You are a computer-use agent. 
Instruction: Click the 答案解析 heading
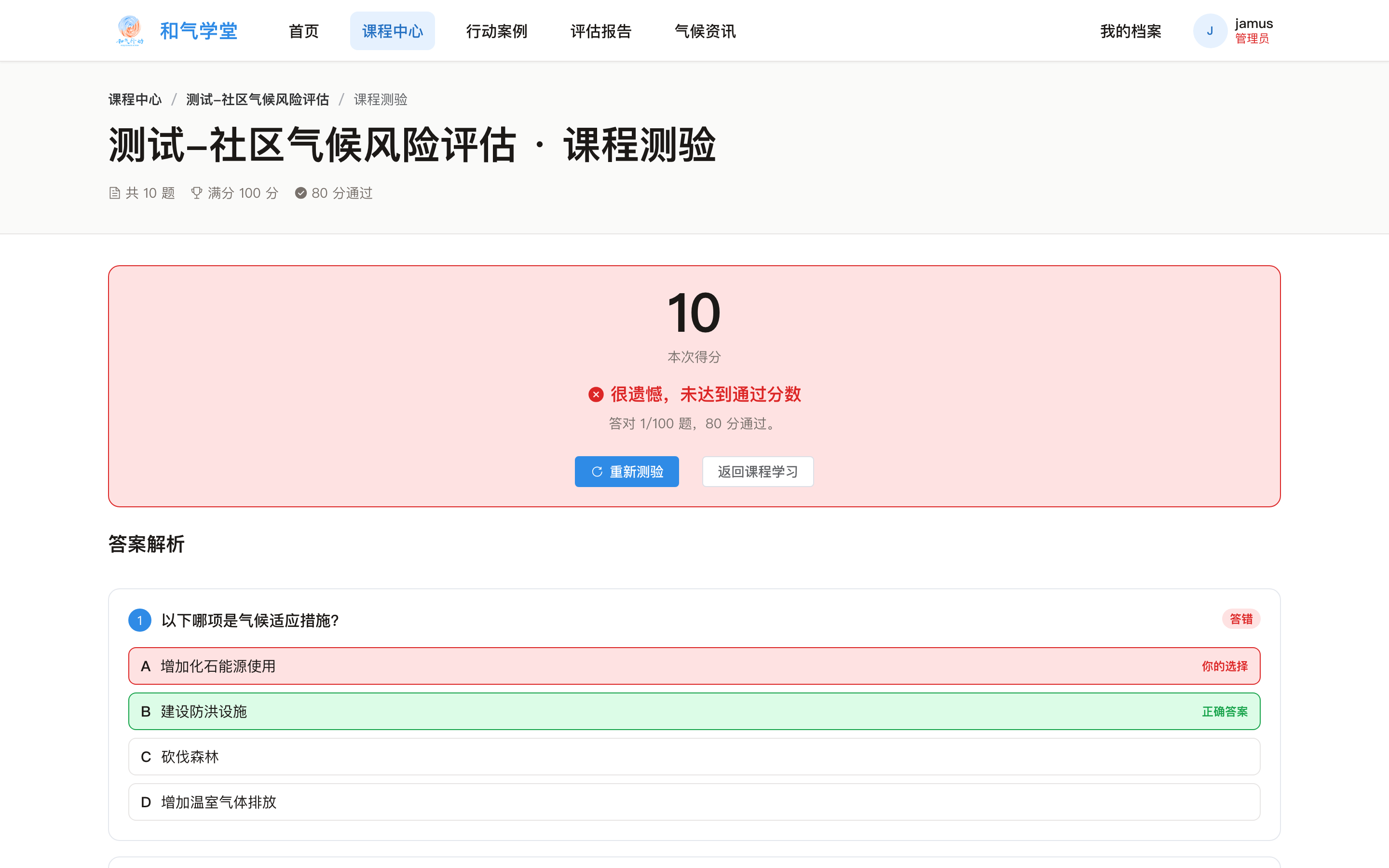click(x=146, y=543)
